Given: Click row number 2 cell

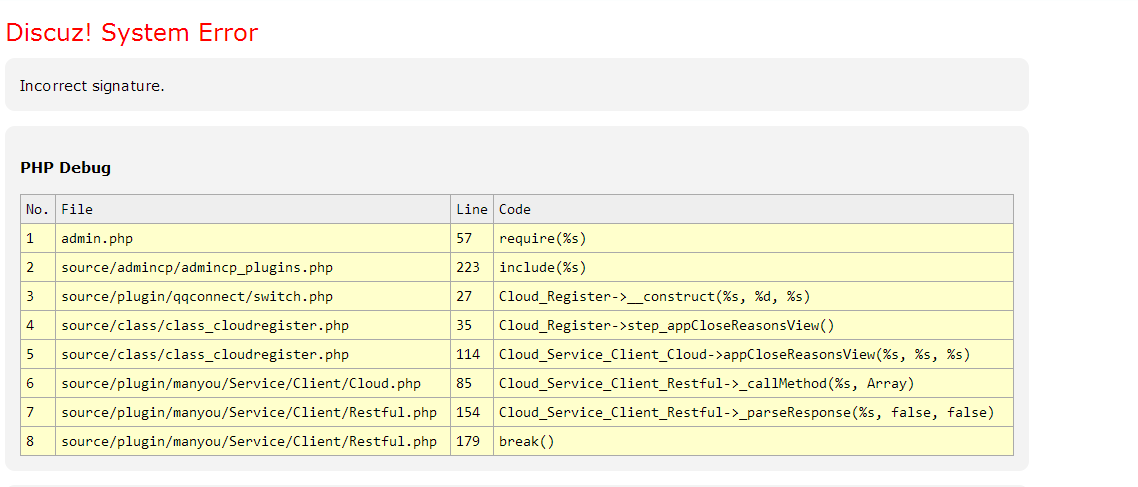Looking at the screenshot, I should click(x=38, y=267).
